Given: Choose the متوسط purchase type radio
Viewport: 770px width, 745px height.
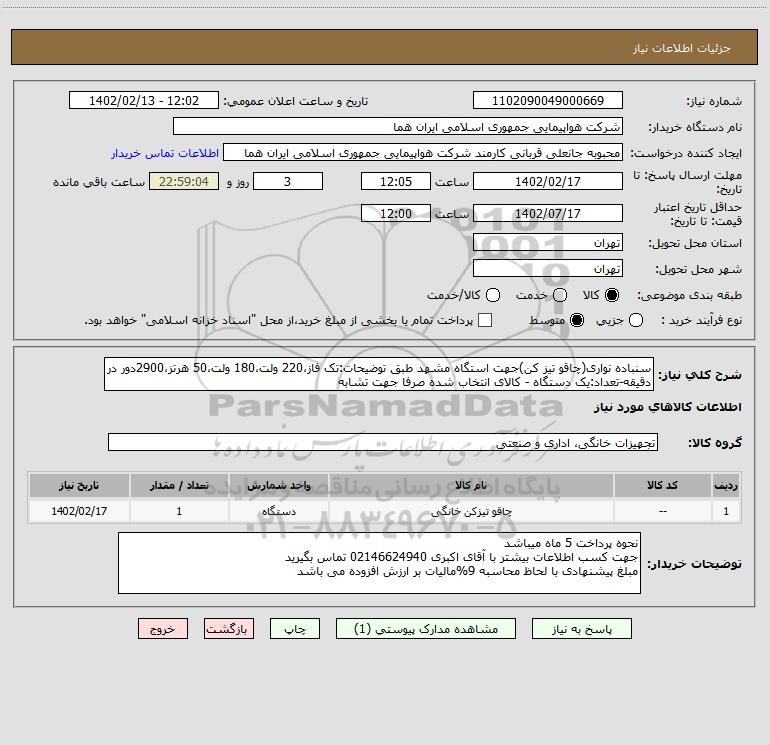Looking at the screenshot, I should 577,320.
